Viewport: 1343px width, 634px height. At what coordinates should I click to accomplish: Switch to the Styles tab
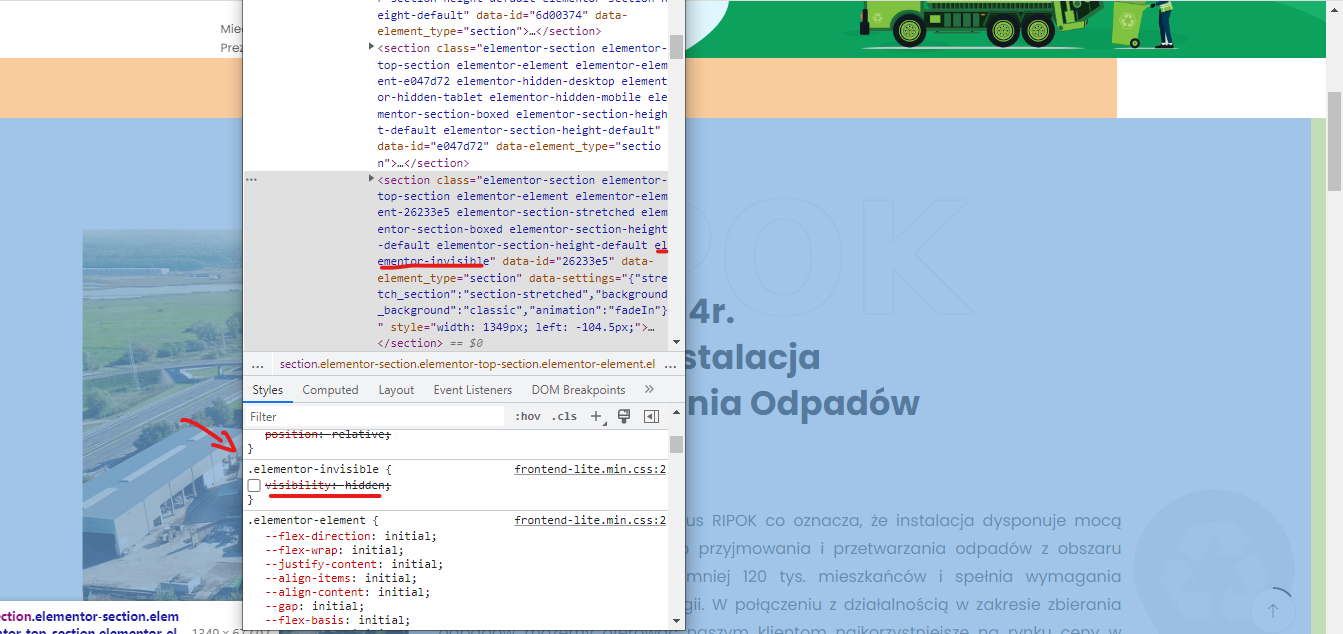(267, 390)
